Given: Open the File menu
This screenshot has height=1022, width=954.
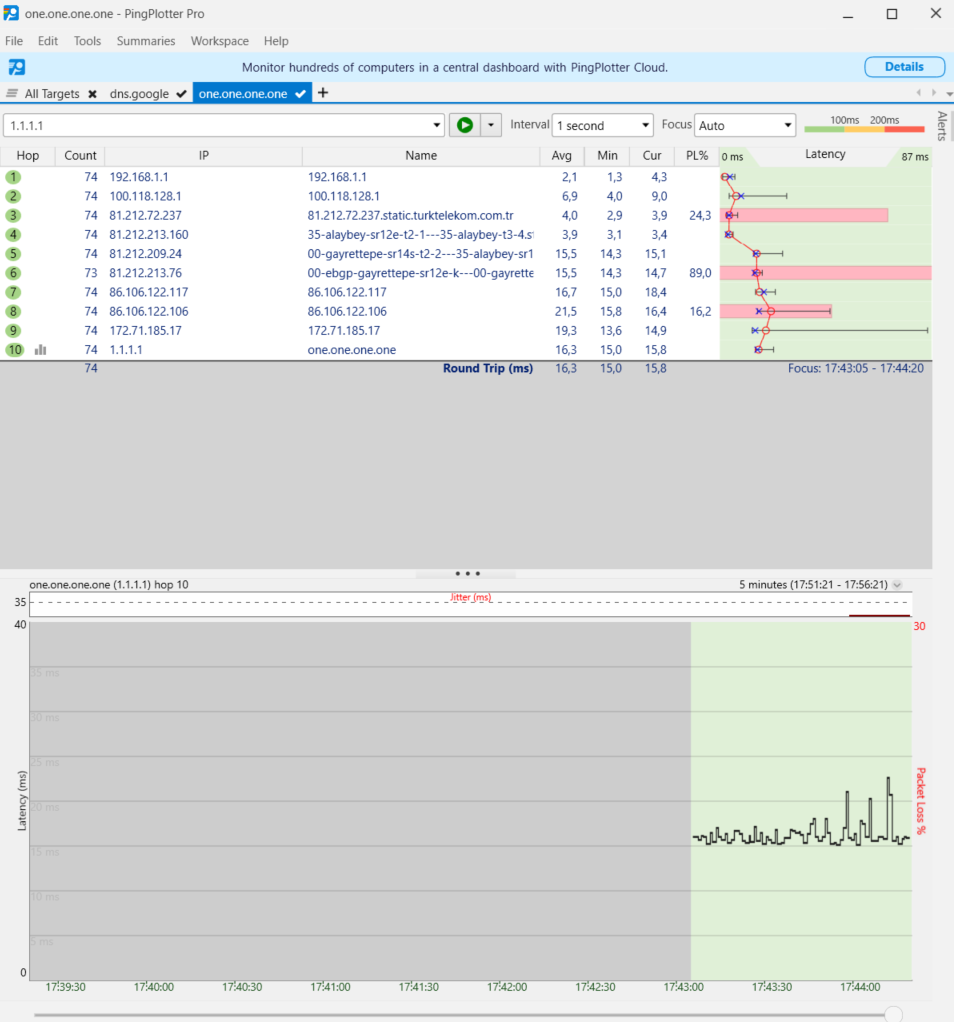Looking at the screenshot, I should coord(14,41).
